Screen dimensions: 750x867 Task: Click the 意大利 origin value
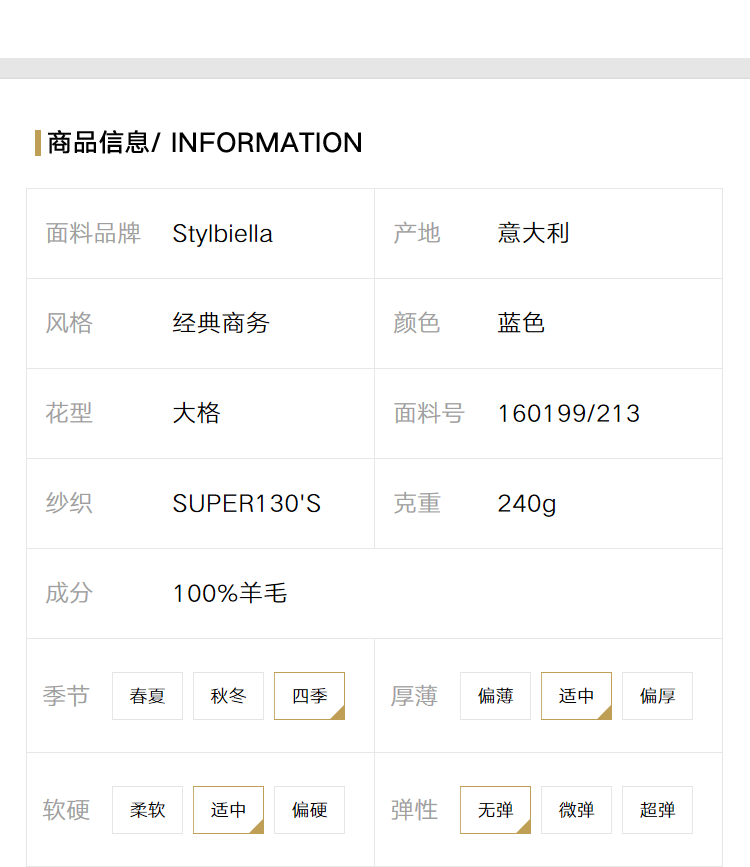533,233
